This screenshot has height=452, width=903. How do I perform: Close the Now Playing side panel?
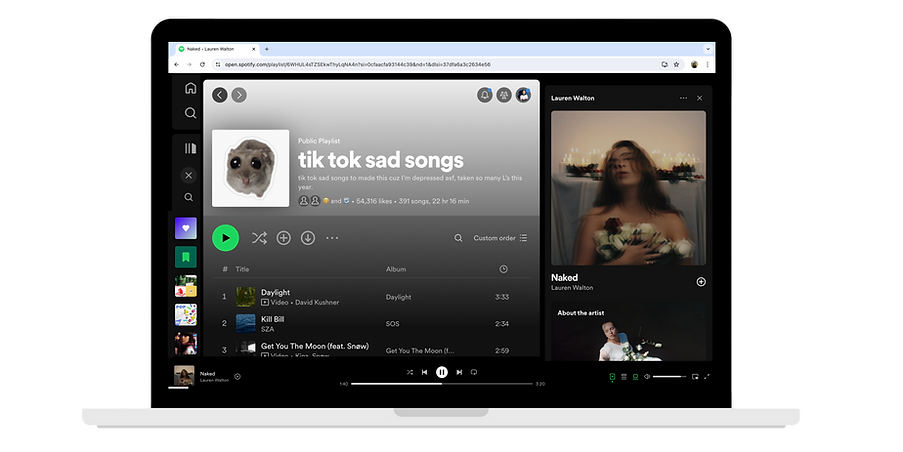click(699, 98)
